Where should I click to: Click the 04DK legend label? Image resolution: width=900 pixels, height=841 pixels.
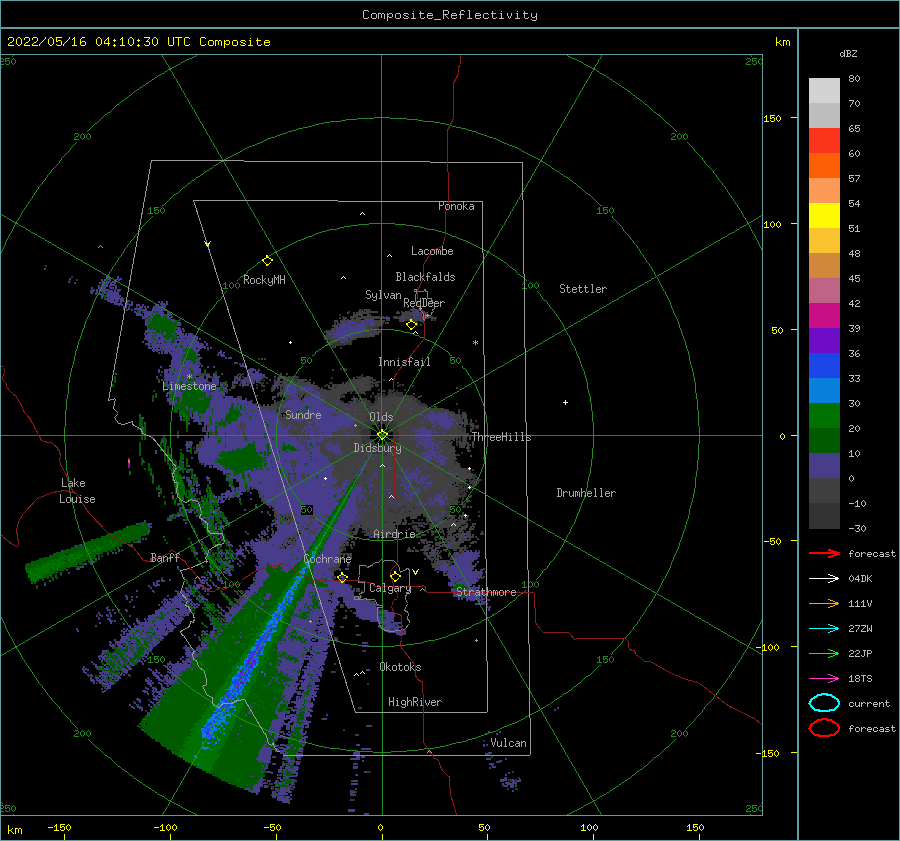tap(860, 579)
